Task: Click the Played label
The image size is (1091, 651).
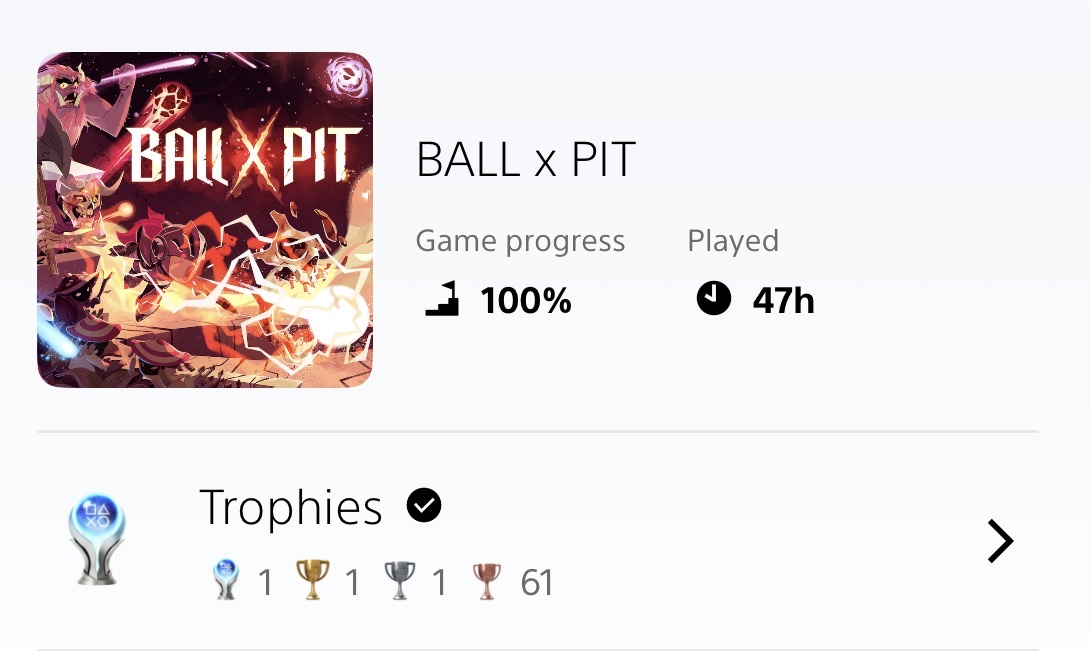Action: pos(733,241)
